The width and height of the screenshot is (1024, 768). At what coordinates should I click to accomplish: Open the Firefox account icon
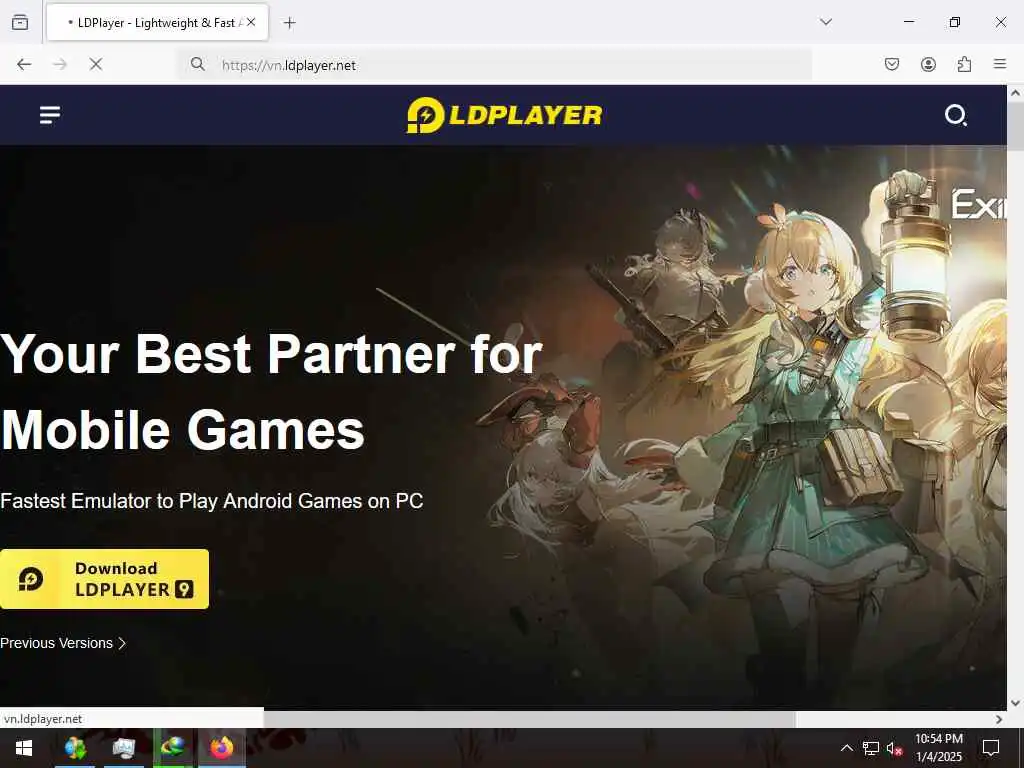928,64
